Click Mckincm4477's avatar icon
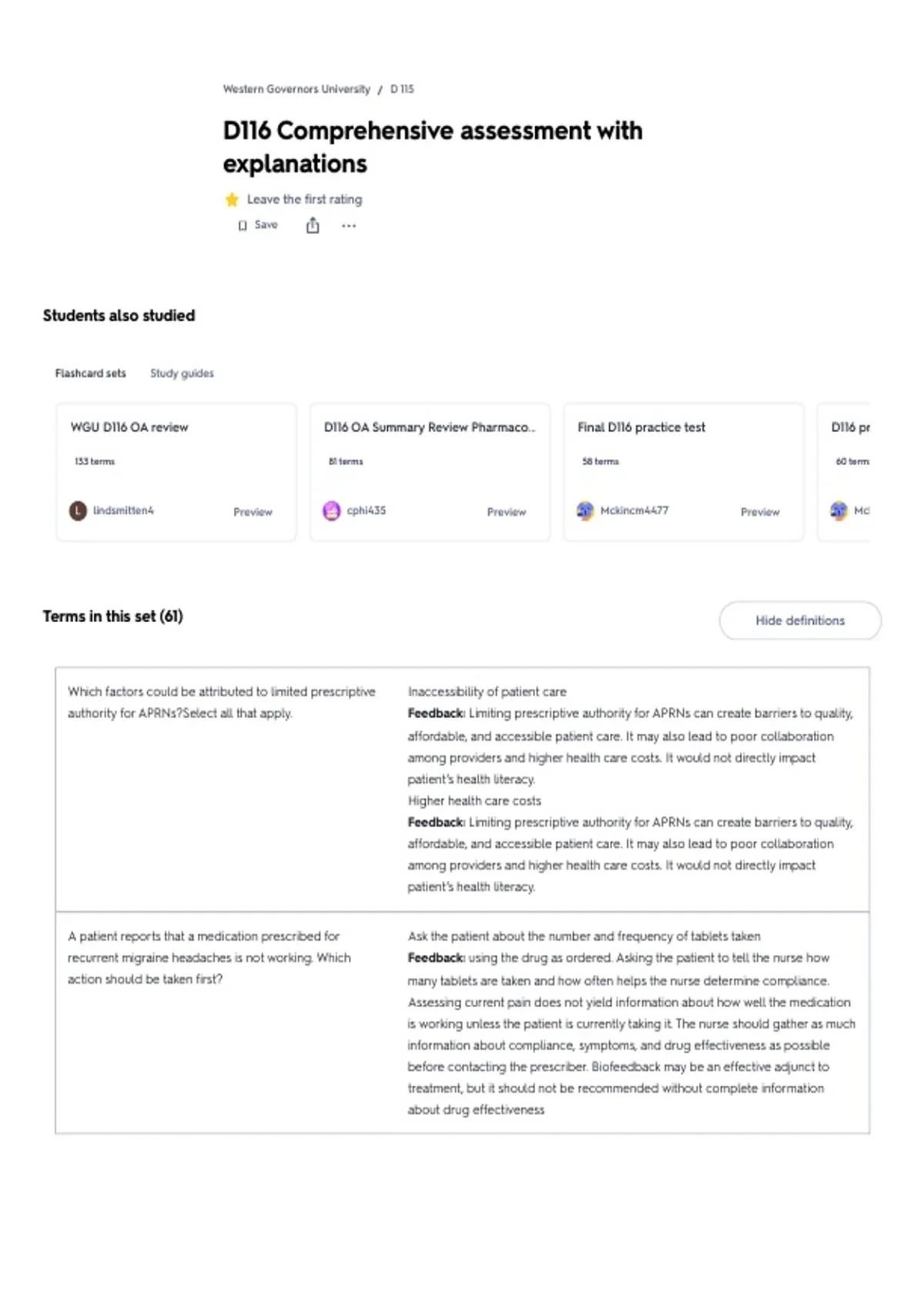The height and width of the screenshot is (1309, 924). point(585,511)
